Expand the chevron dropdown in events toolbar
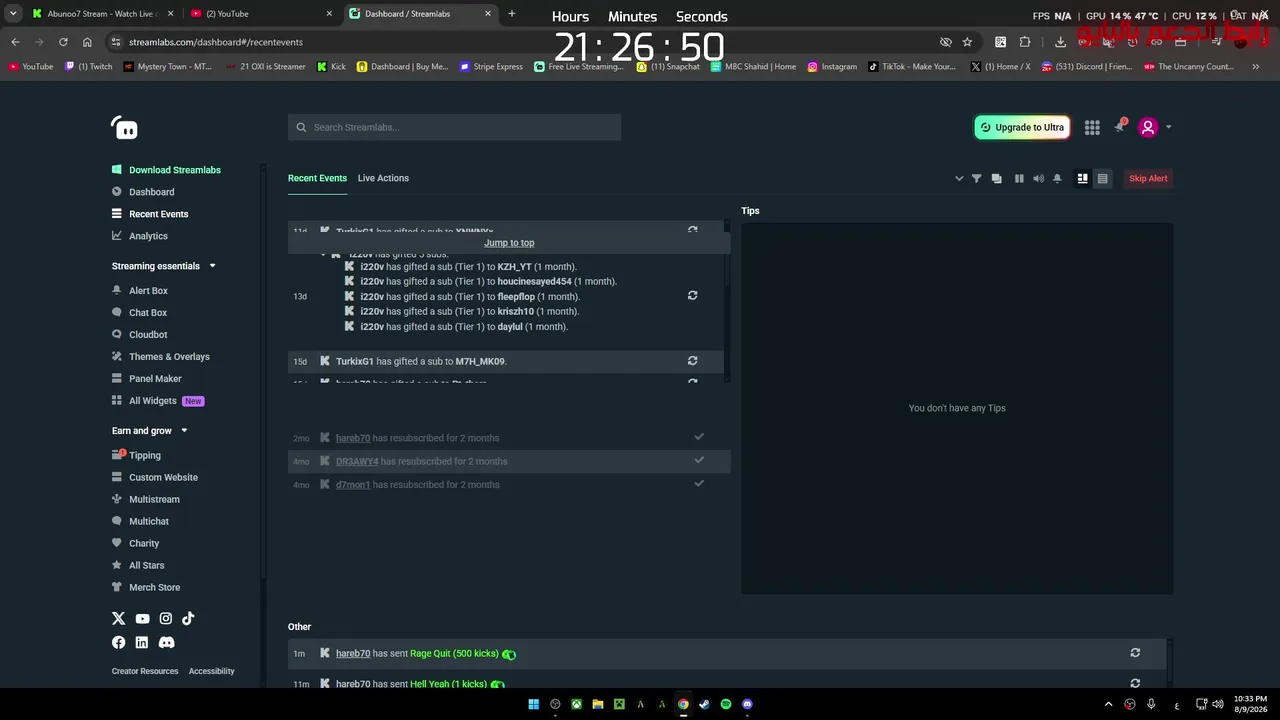Screen dimensions: 1280x720 tap(959, 178)
